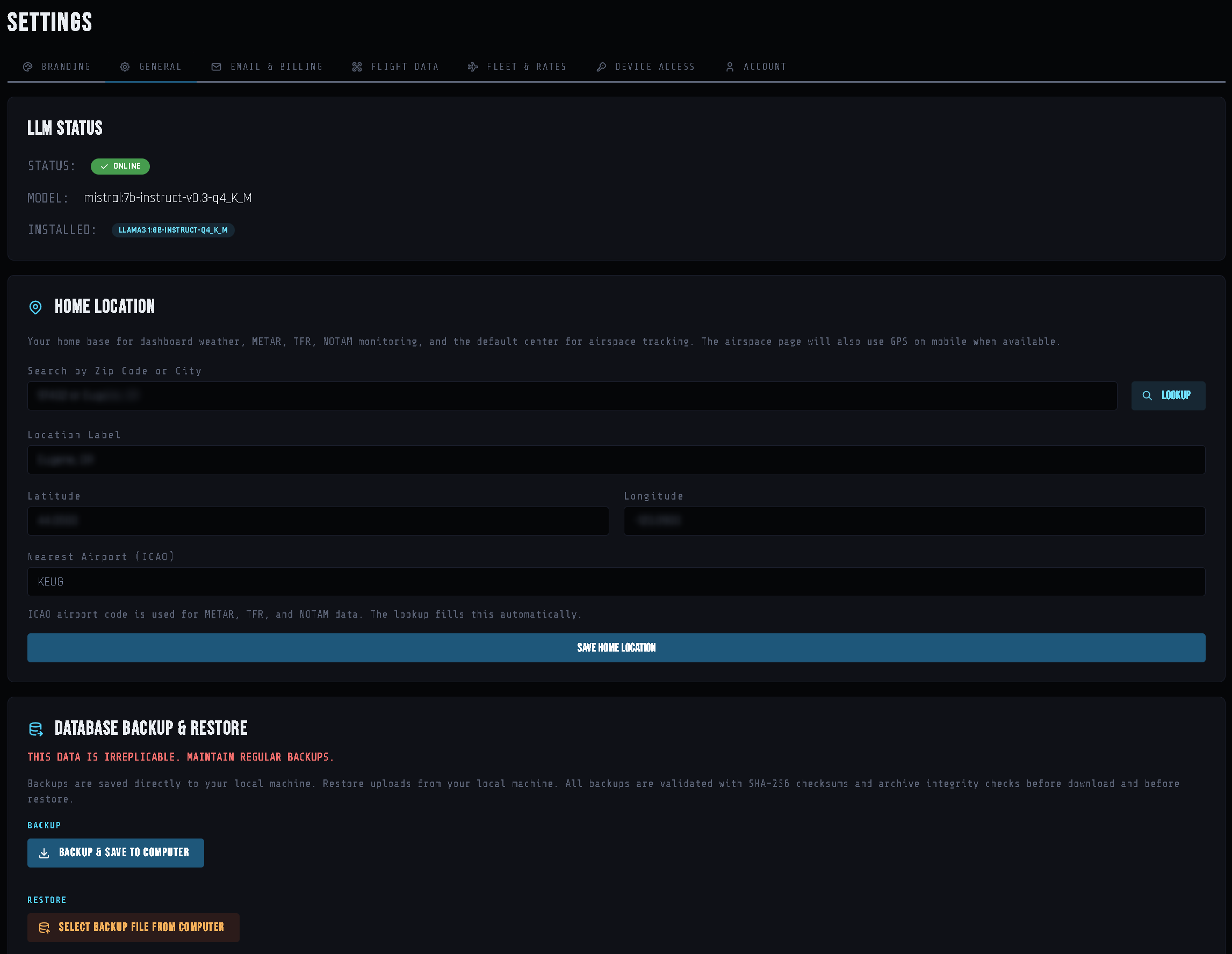Save the home location
The image size is (1232, 954).
click(x=616, y=648)
